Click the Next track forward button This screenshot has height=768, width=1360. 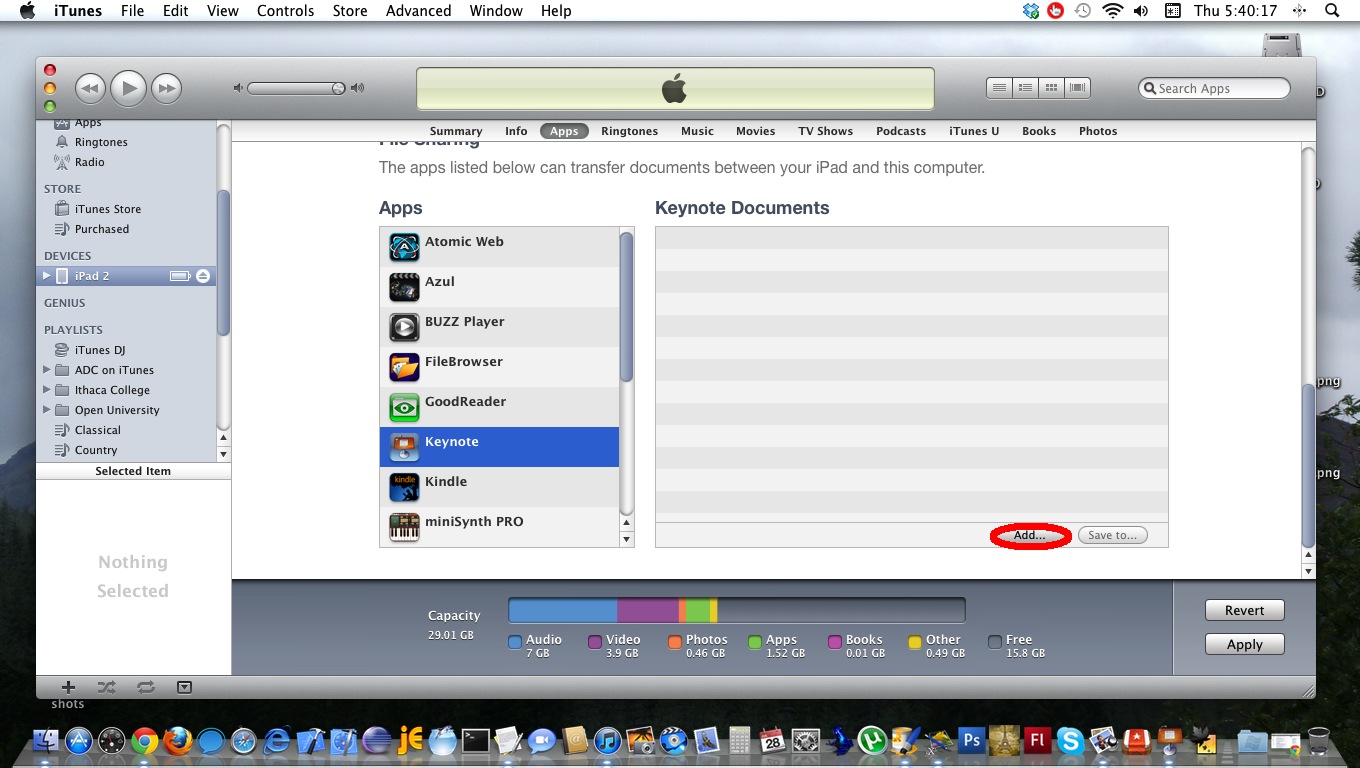pyautogui.click(x=167, y=88)
